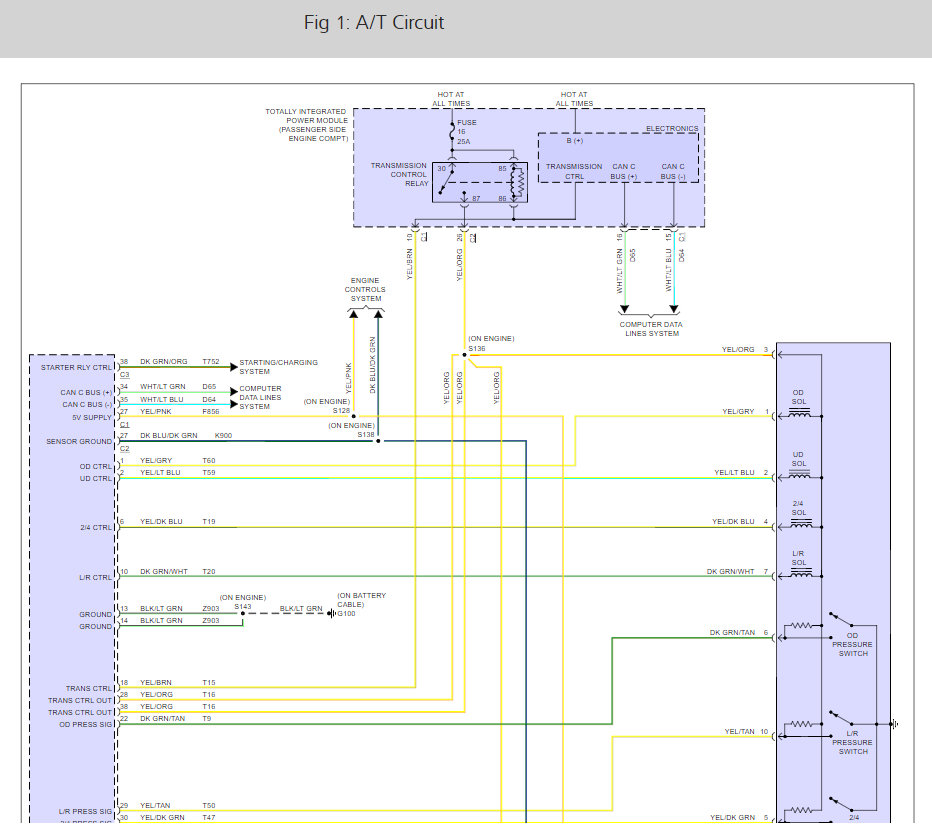Select the 2/4 SOL solenoid coil symbol
The image size is (932, 838).
click(x=798, y=522)
